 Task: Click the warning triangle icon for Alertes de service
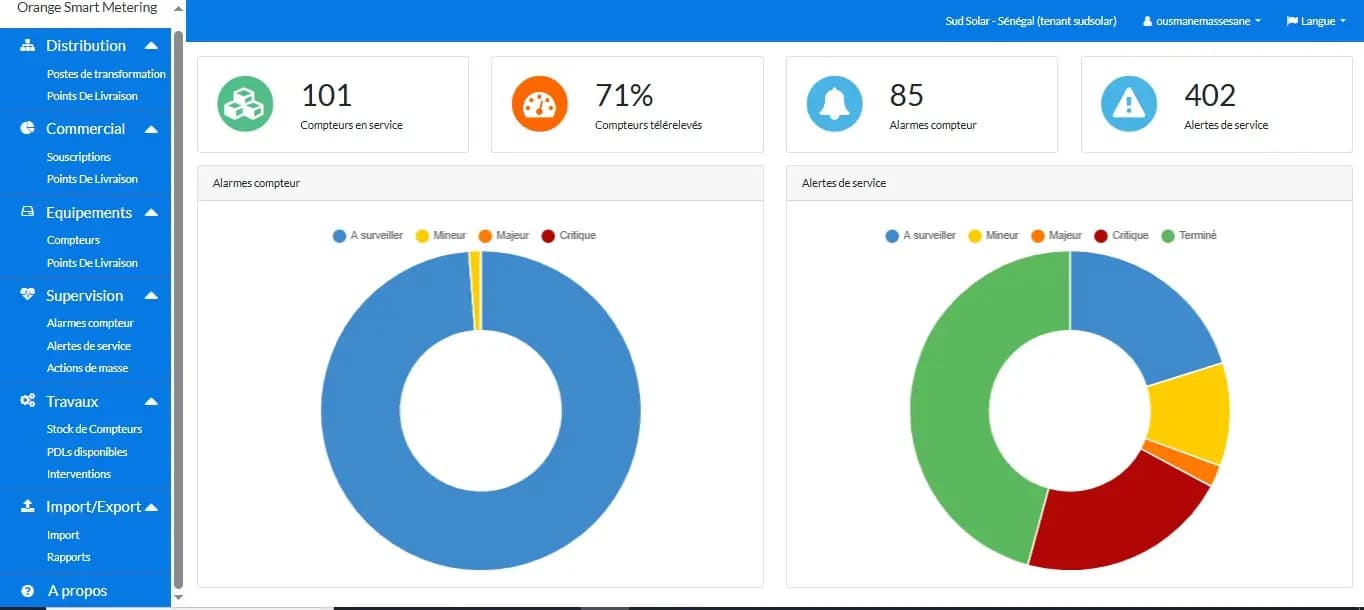[1129, 104]
